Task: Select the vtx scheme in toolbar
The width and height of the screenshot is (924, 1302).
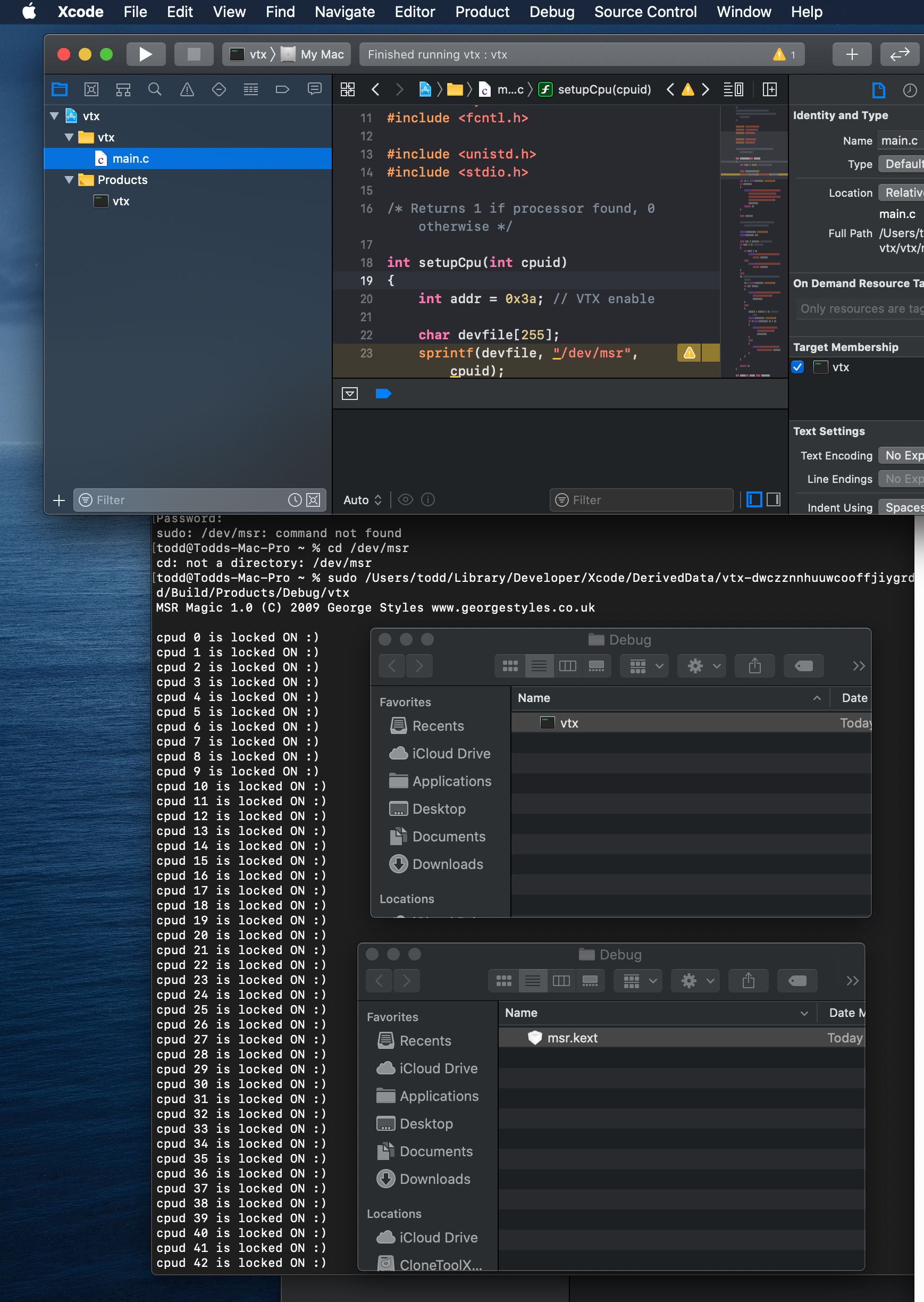Action: coord(249,54)
